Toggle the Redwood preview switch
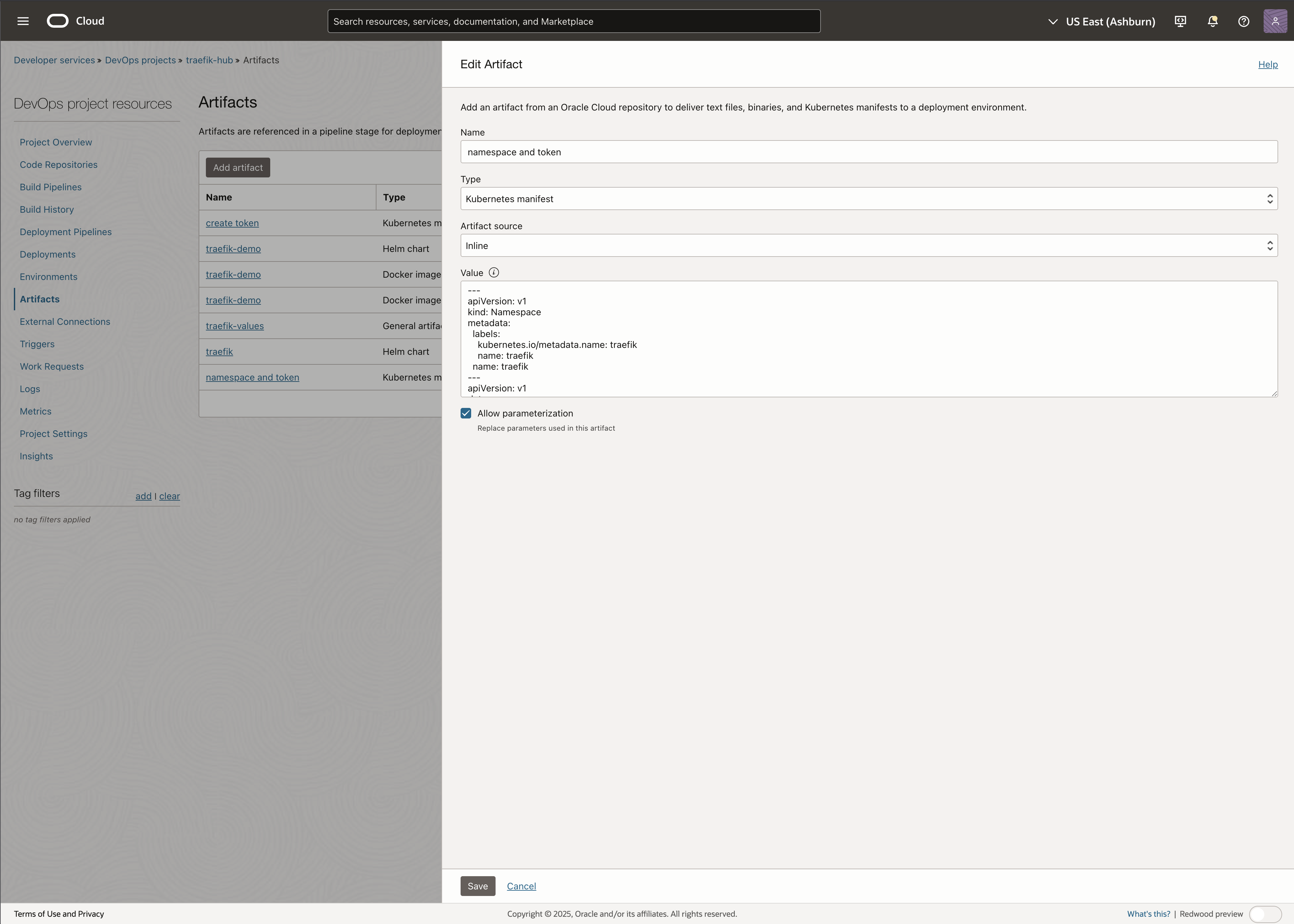The width and height of the screenshot is (1294, 924). coord(1265,914)
